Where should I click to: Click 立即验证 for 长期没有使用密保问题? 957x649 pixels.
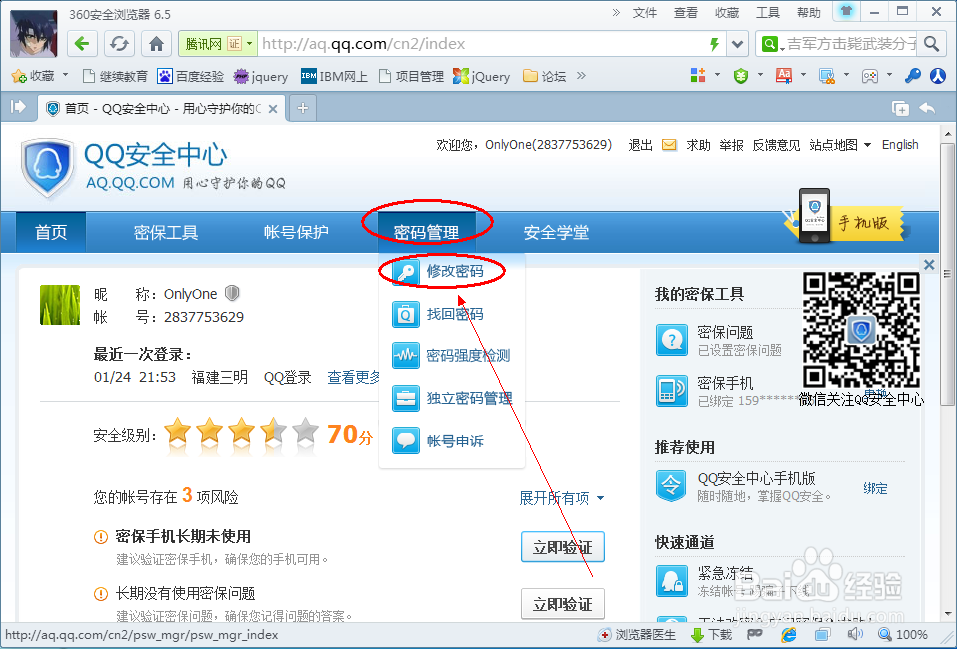(x=563, y=604)
